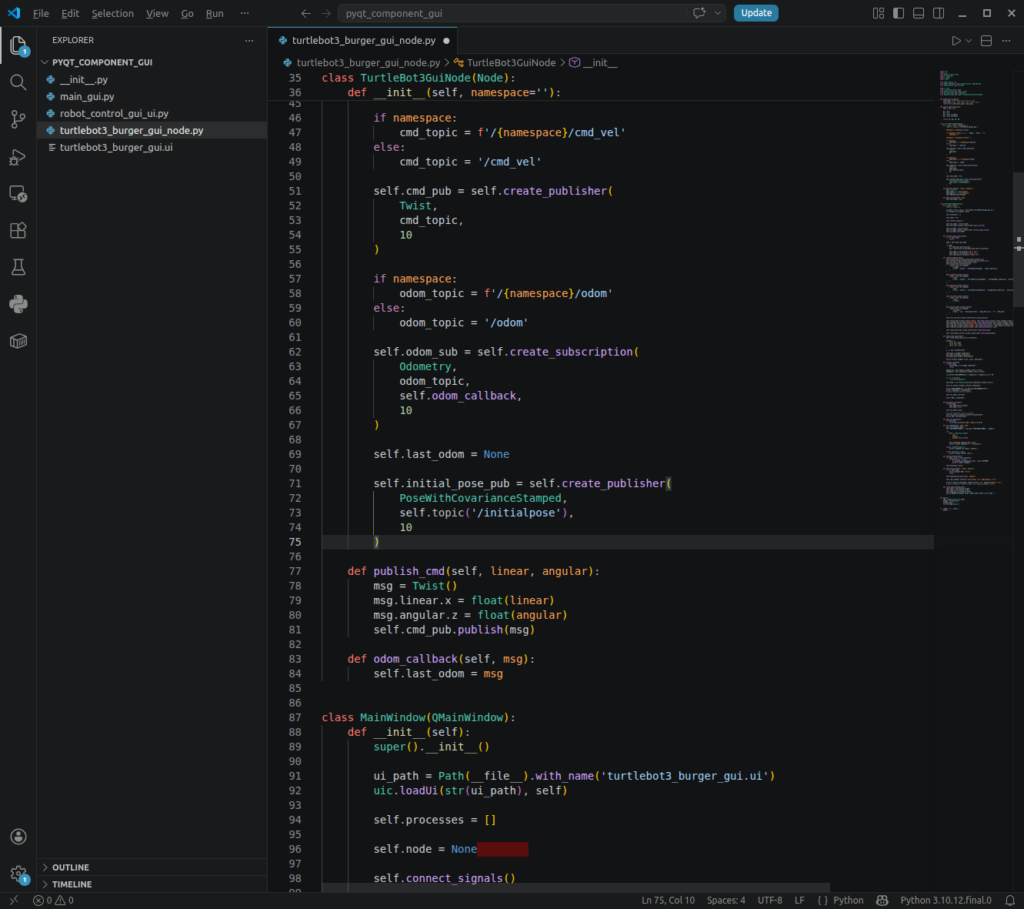Open the Python extension view
This screenshot has width=1024, height=909.
click(18, 304)
